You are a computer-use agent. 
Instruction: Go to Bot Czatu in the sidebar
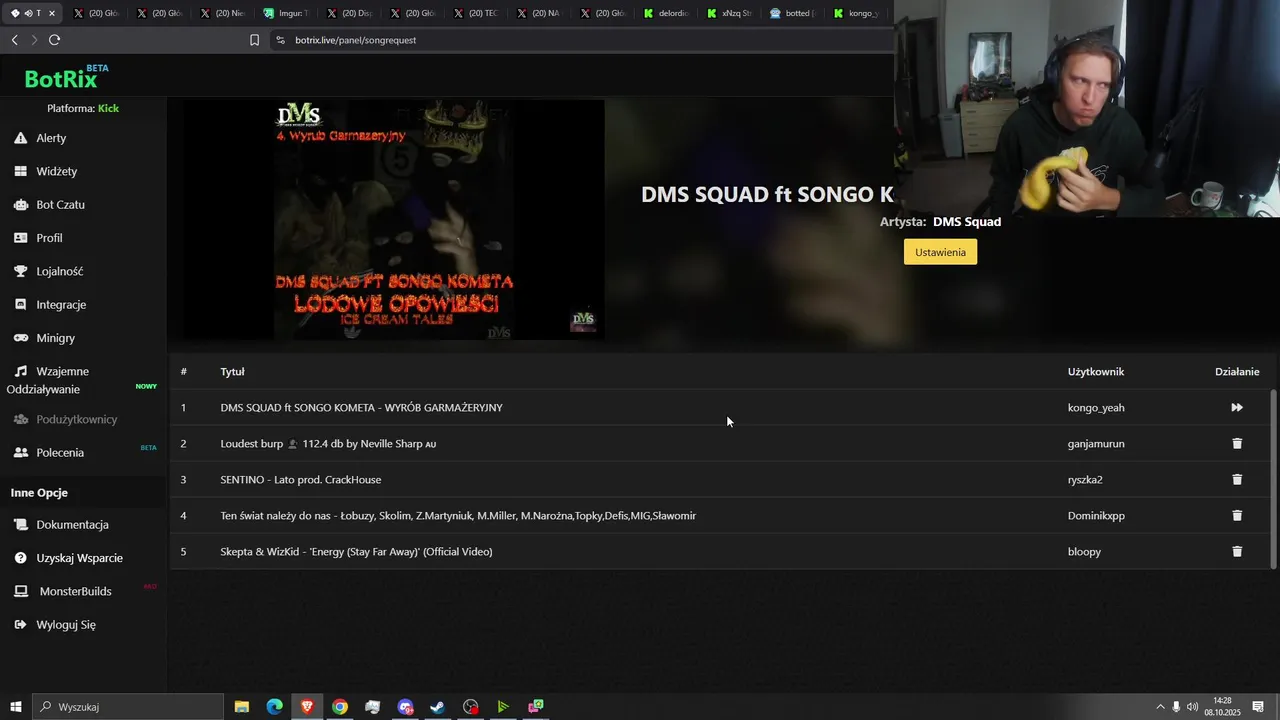click(60, 205)
